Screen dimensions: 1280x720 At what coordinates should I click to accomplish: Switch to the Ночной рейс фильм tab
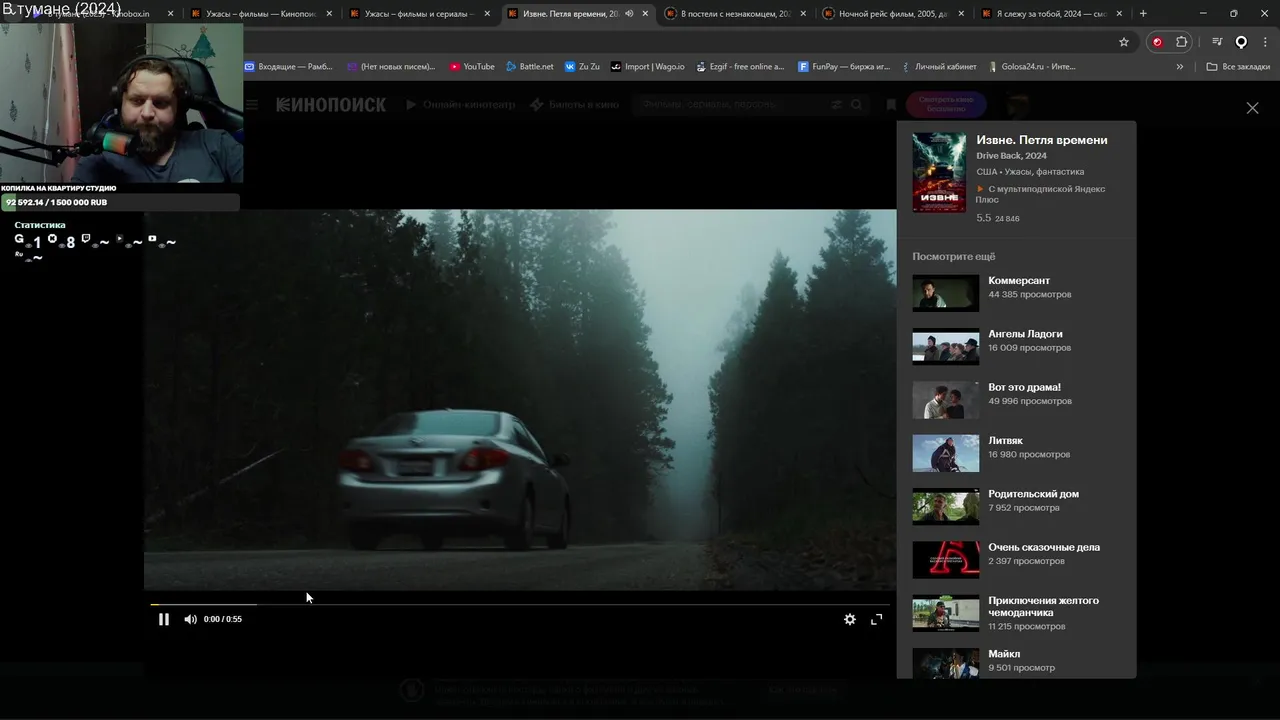click(892, 14)
